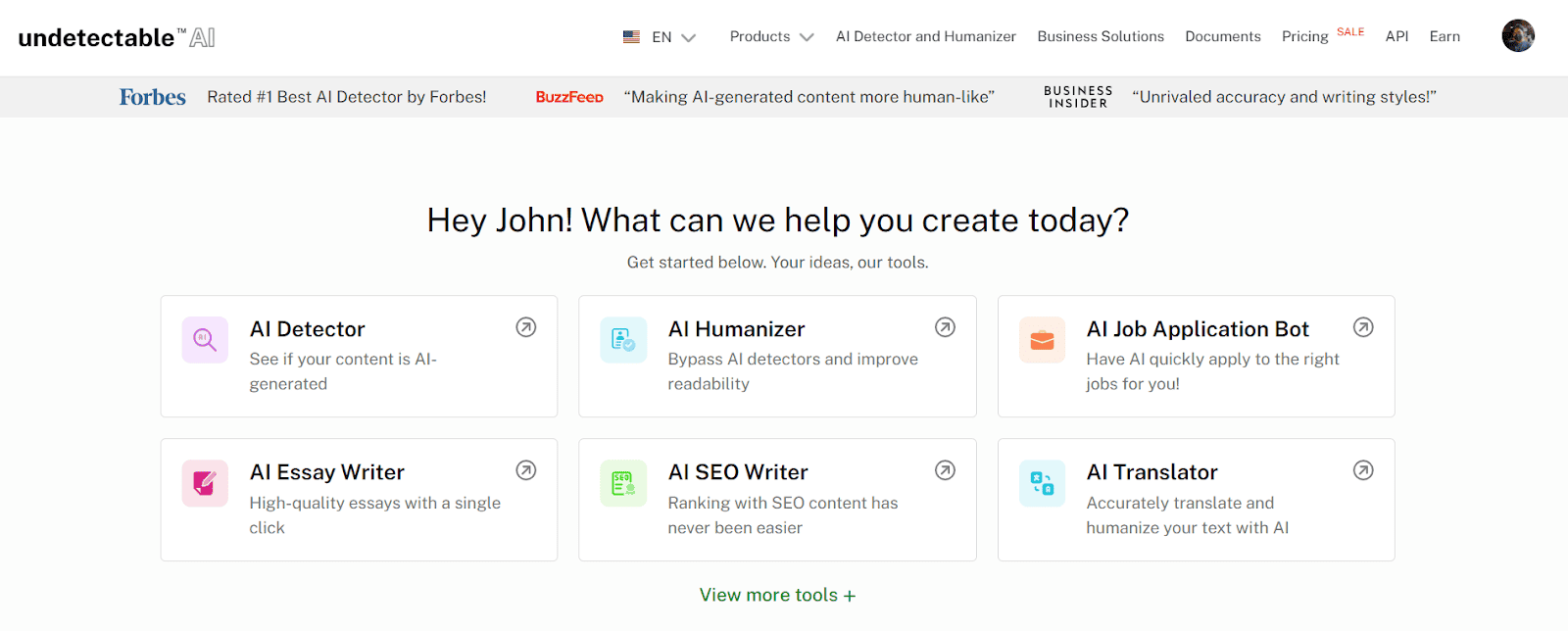Expand View more tools +

pyautogui.click(x=777, y=595)
